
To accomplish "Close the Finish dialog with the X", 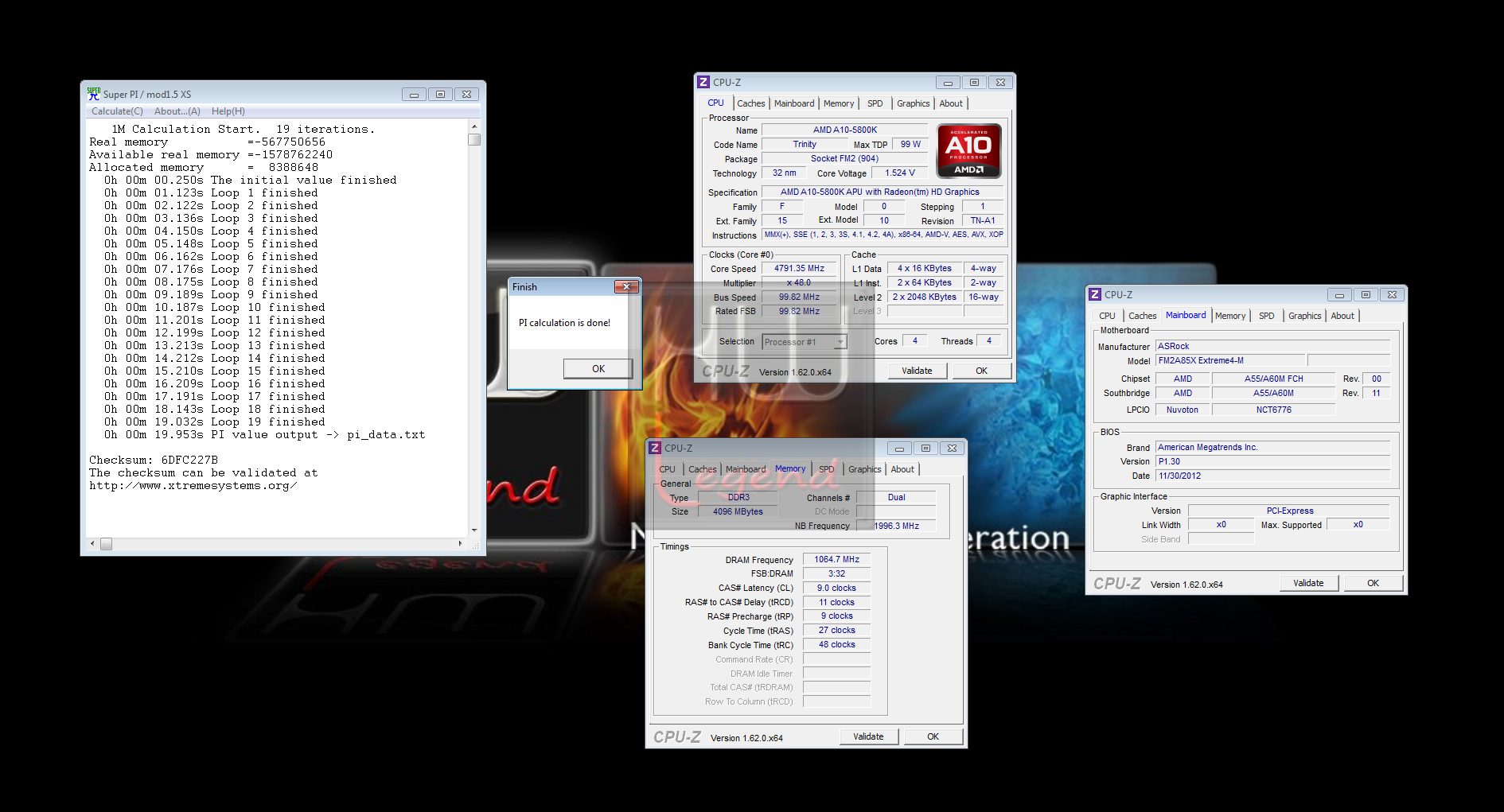I will coord(626,286).
